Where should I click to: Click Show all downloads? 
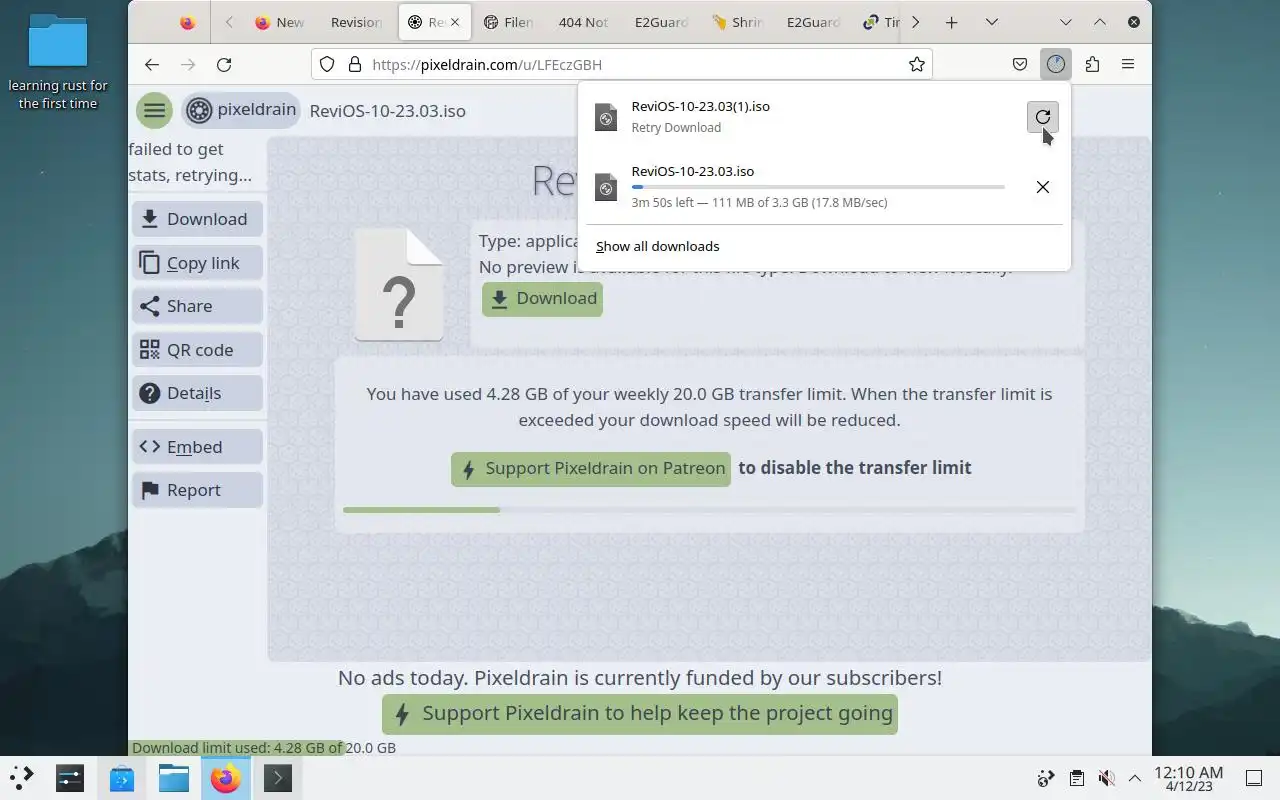[x=657, y=246]
